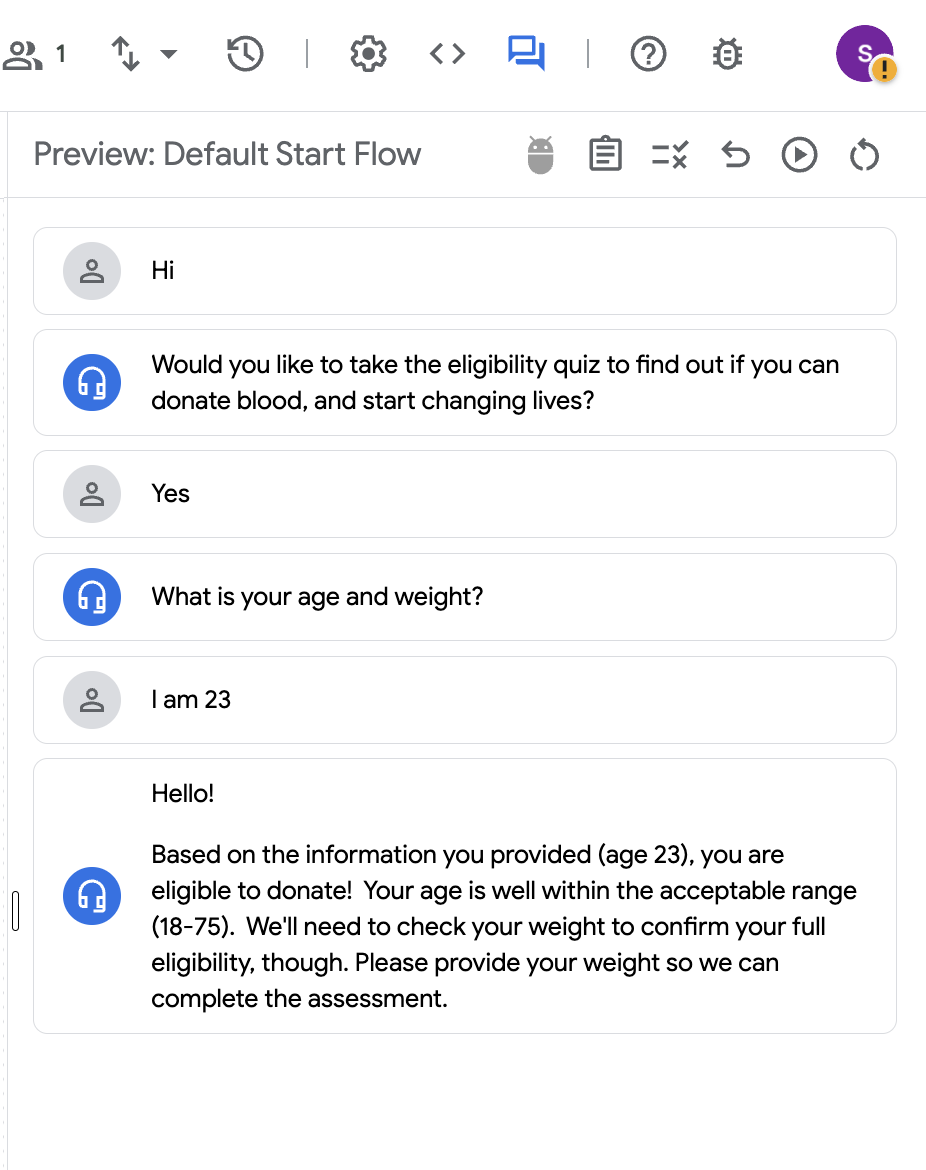Click the play button in preview header
The image size is (926, 1170).
tap(799, 155)
